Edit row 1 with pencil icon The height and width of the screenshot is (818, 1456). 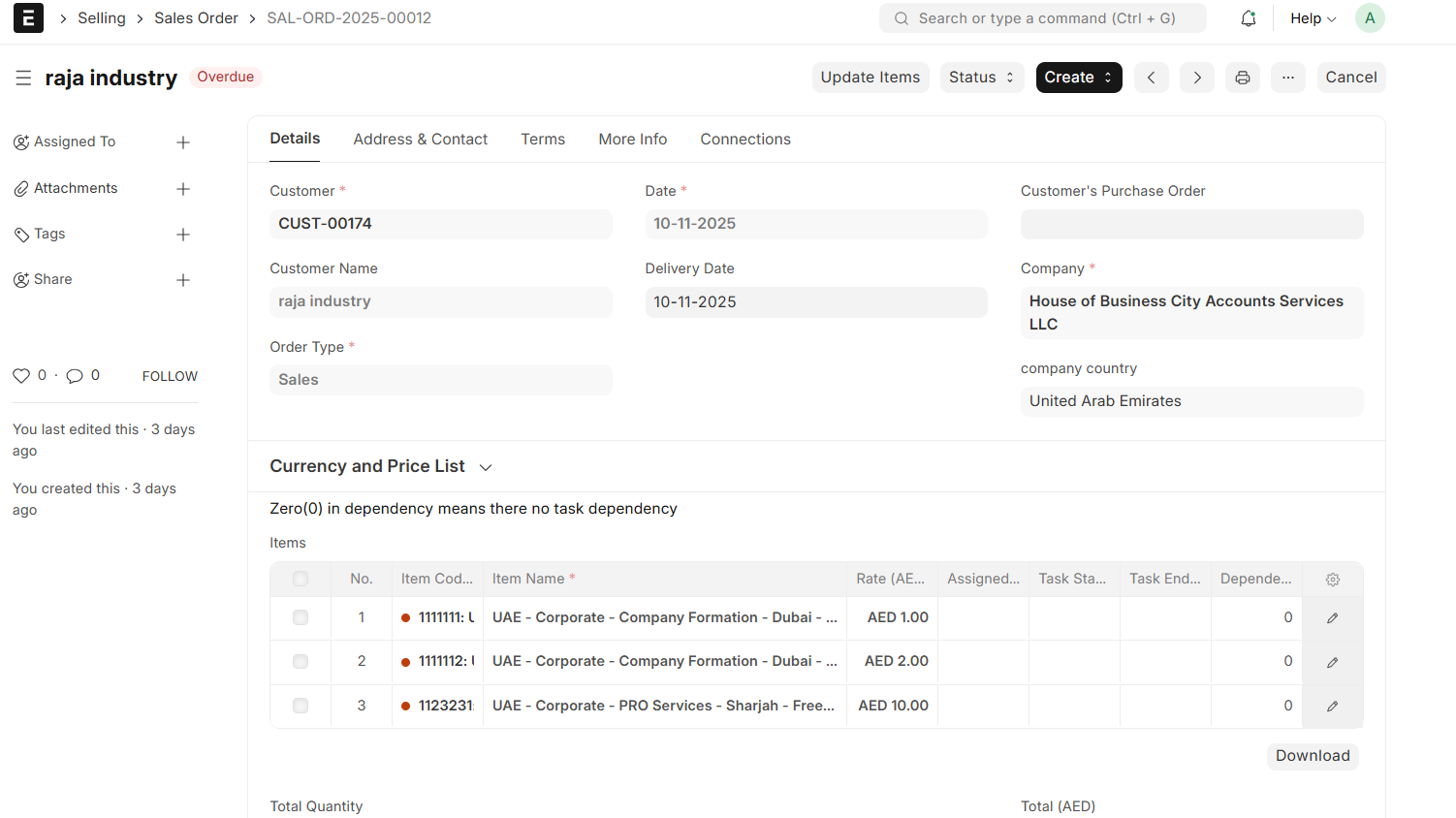(x=1333, y=618)
